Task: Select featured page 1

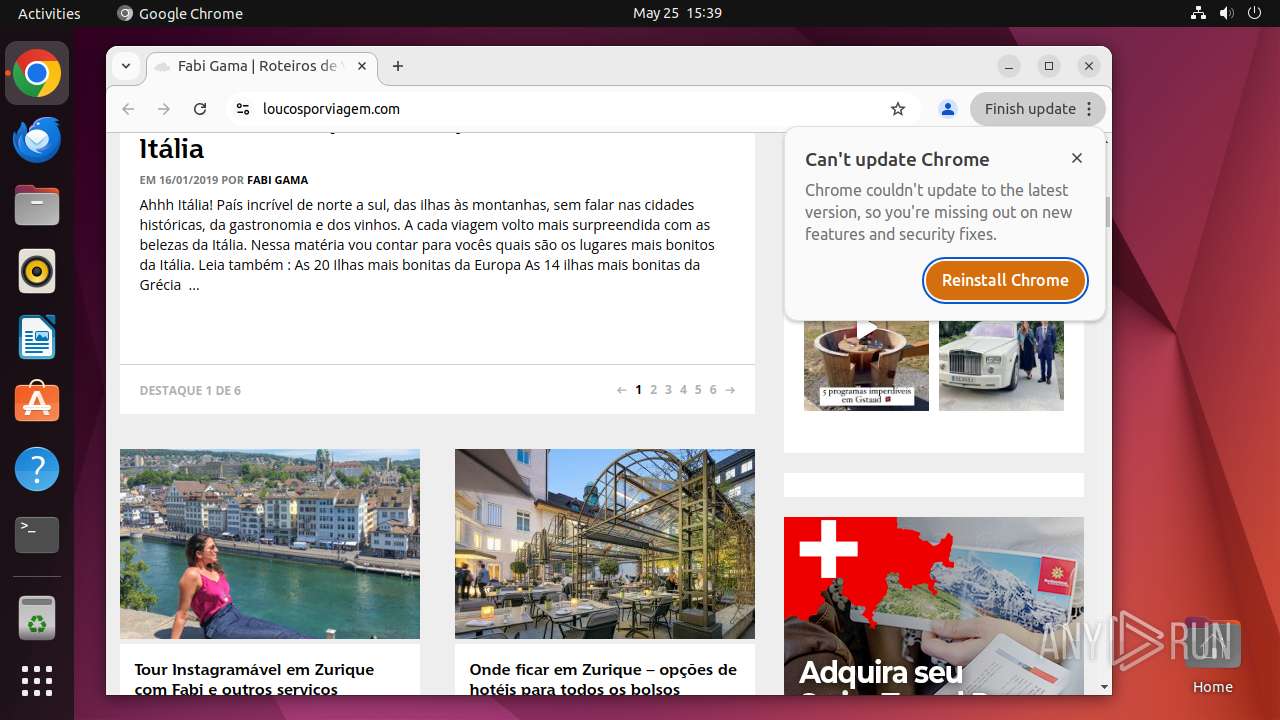Action: point(638,390)
